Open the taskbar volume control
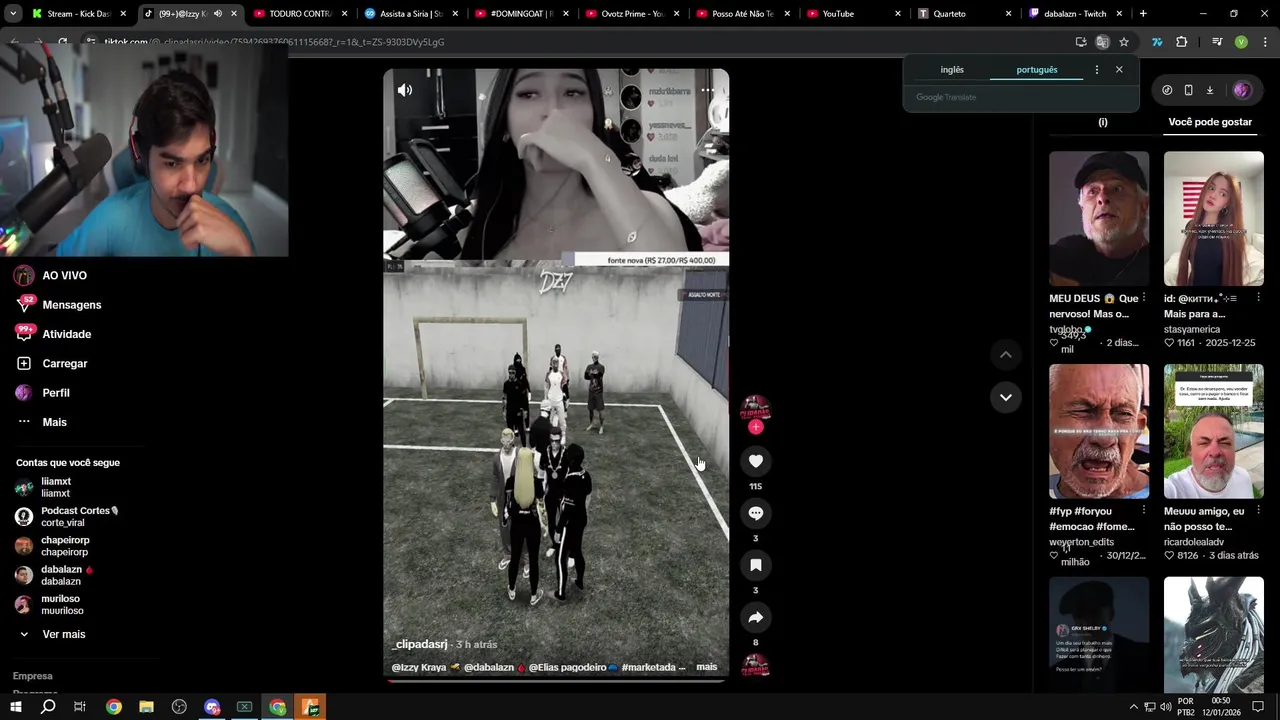The image size is (1280, 720). tap(1166, 707)
